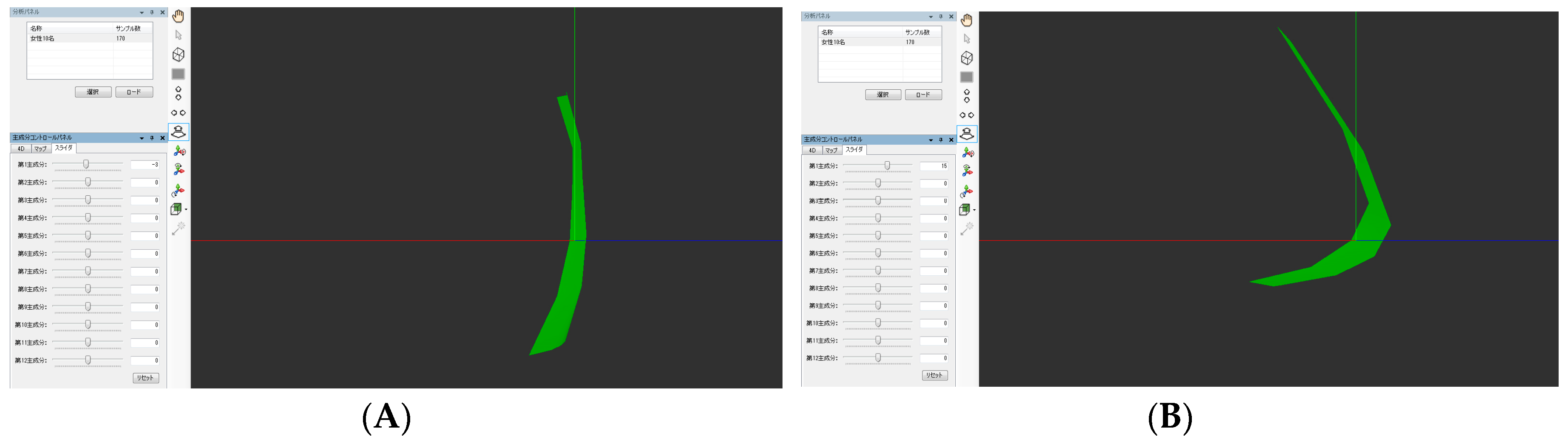Click the 第1主成分 slider handle in screenshot B
The height and width of the screenshot is (448, 1568).
tap(888, 166)
